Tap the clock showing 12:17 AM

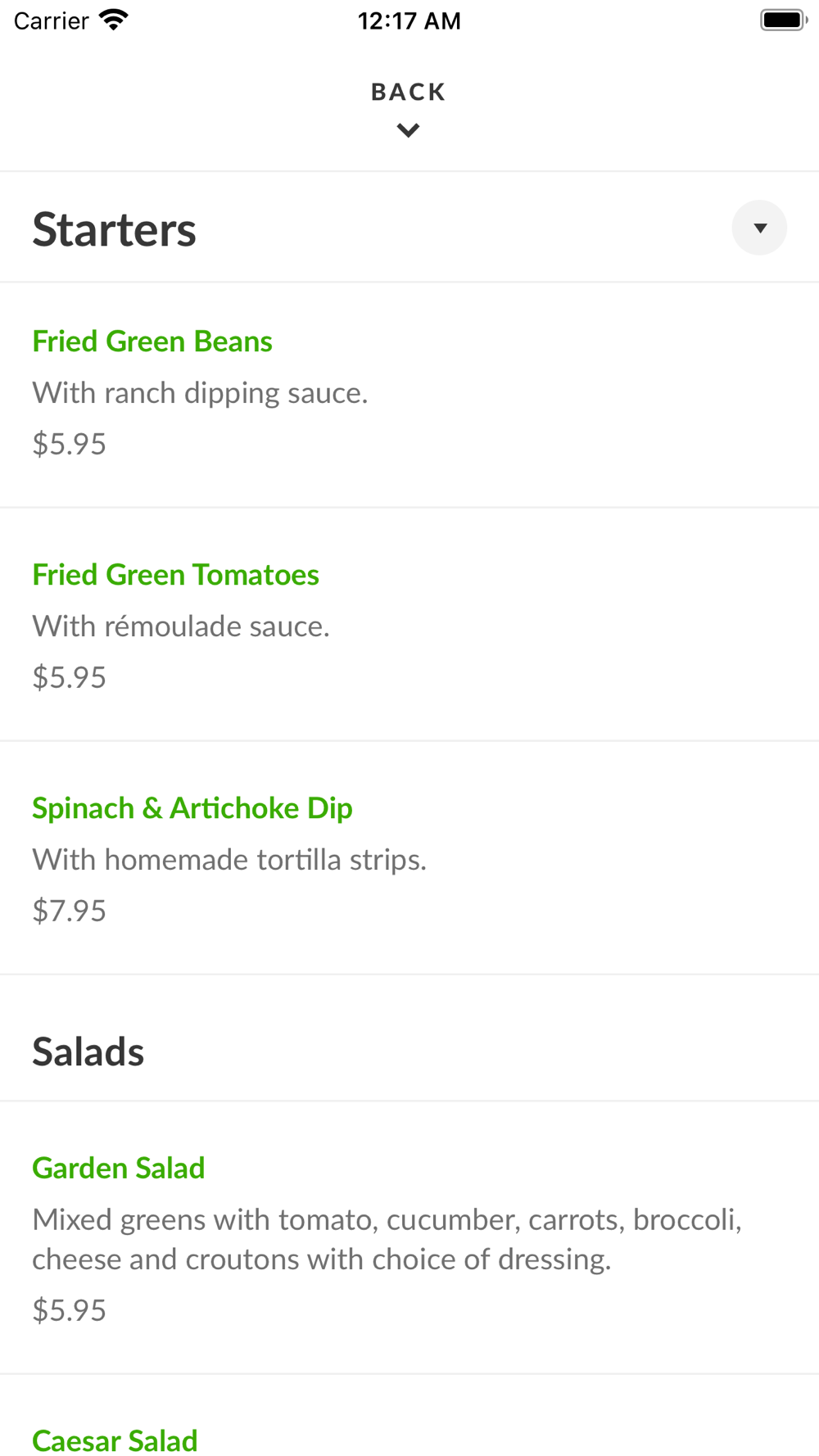click(409, 20)
